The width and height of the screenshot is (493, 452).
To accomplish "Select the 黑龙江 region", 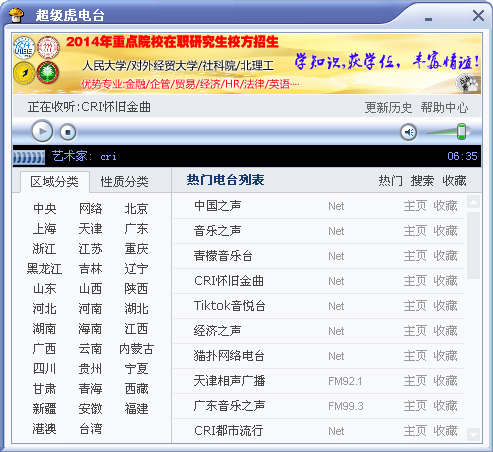I will (x=44, y=269).
